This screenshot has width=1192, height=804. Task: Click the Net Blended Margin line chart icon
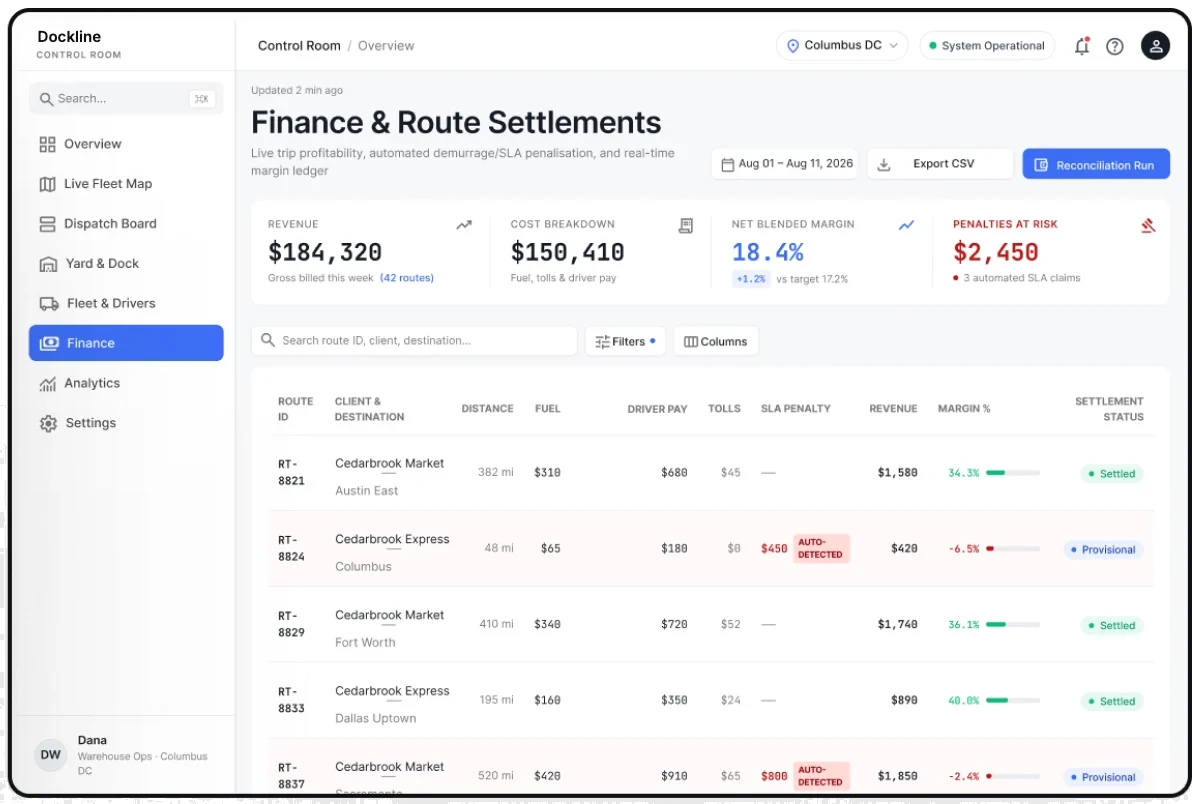point(906,225)
